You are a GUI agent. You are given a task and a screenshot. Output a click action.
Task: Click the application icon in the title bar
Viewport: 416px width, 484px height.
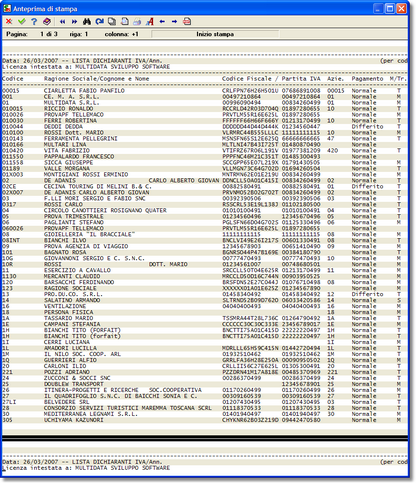7,8
